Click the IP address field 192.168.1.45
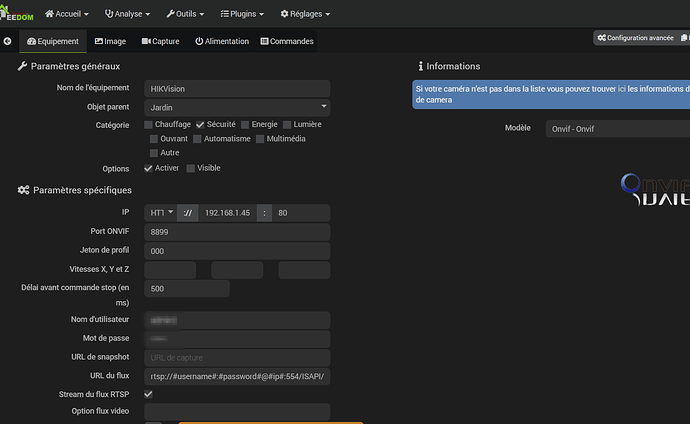Screen dimensions: 690x424 [x=228, y=213]
